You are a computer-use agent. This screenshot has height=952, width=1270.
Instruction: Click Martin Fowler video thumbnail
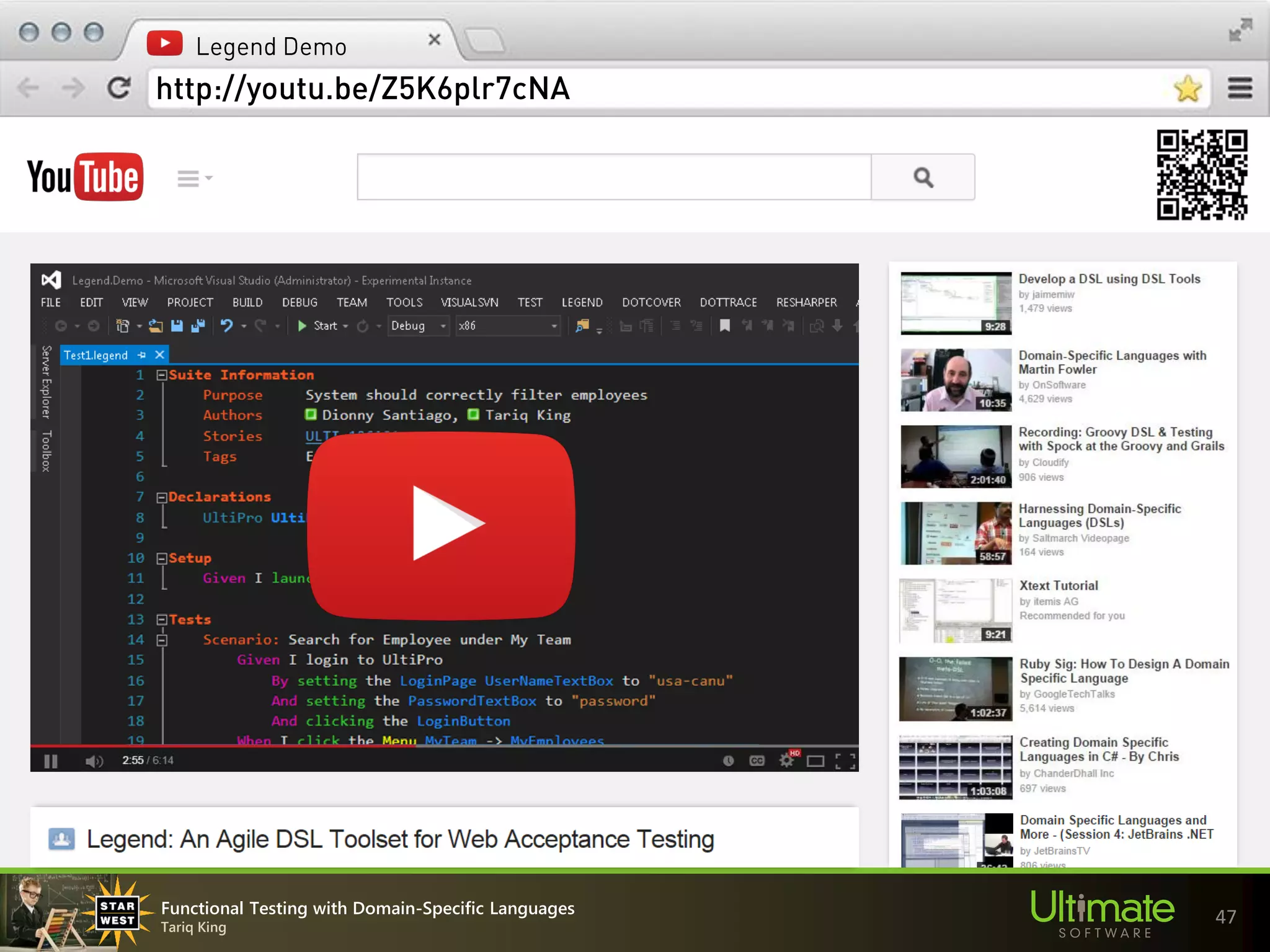point(956,380)
